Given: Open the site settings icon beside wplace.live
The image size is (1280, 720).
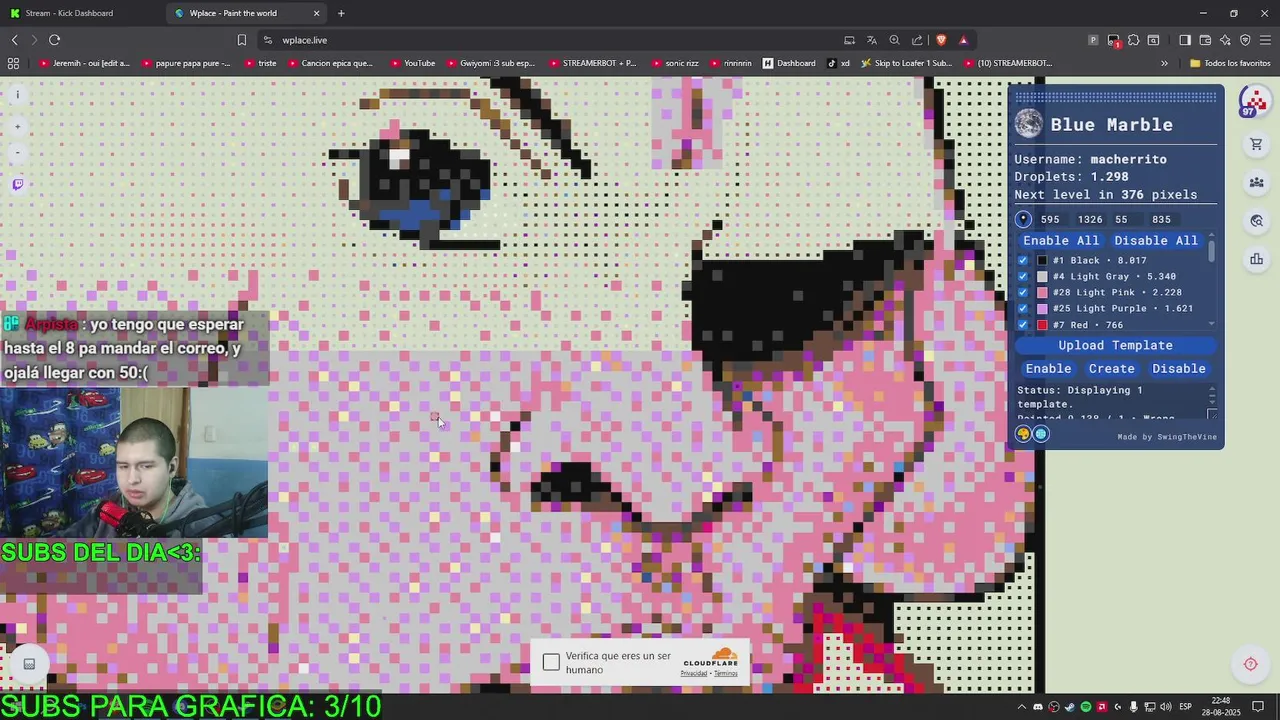Looking at the screenshot, I should (x=267, y=40).
